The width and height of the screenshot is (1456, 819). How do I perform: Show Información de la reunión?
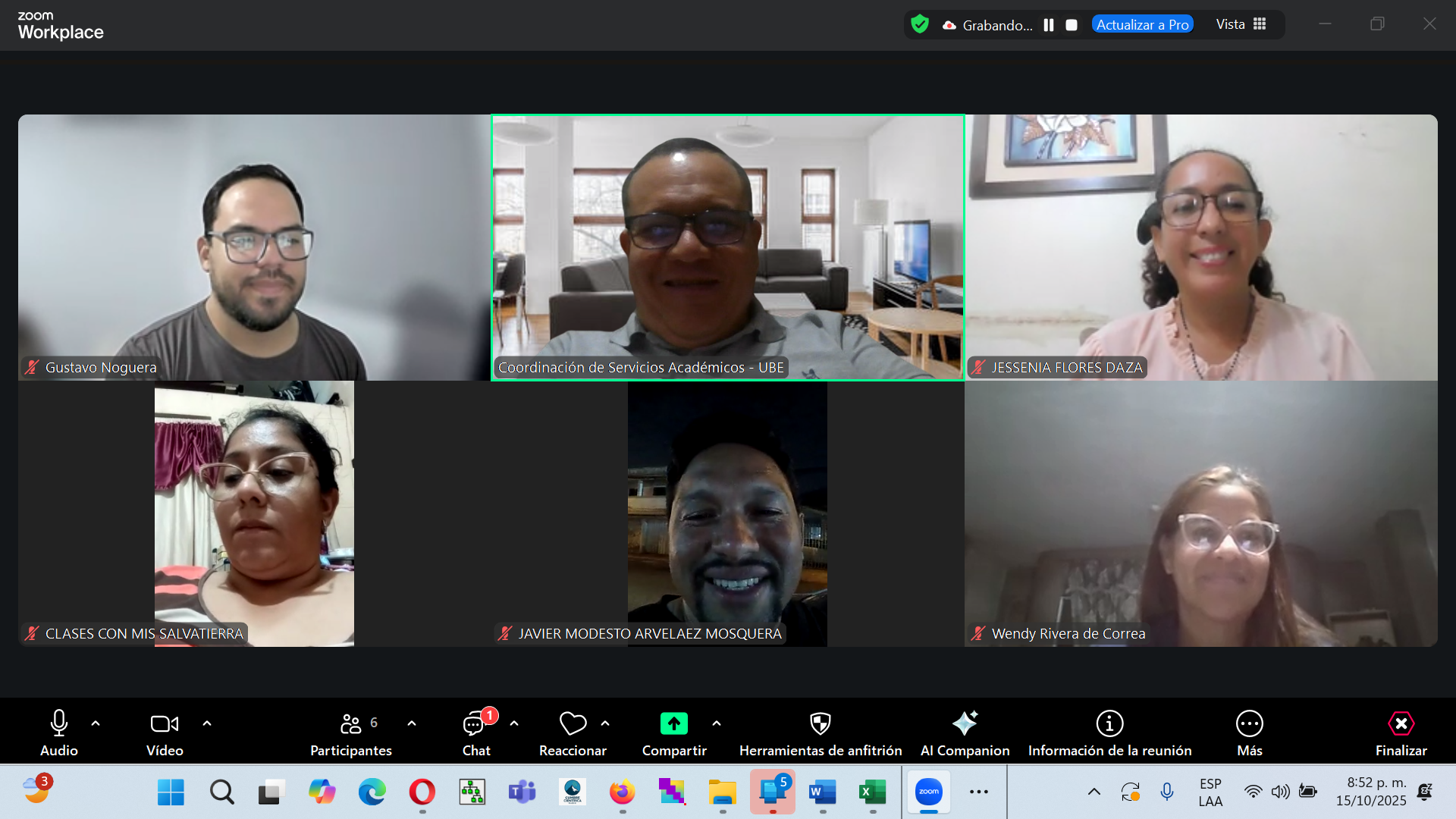(1109, 734)
